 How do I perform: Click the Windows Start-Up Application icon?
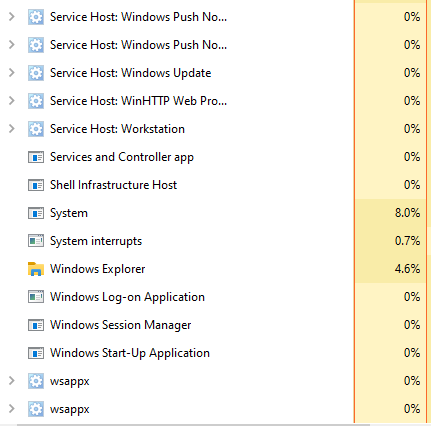pos(36,353)
